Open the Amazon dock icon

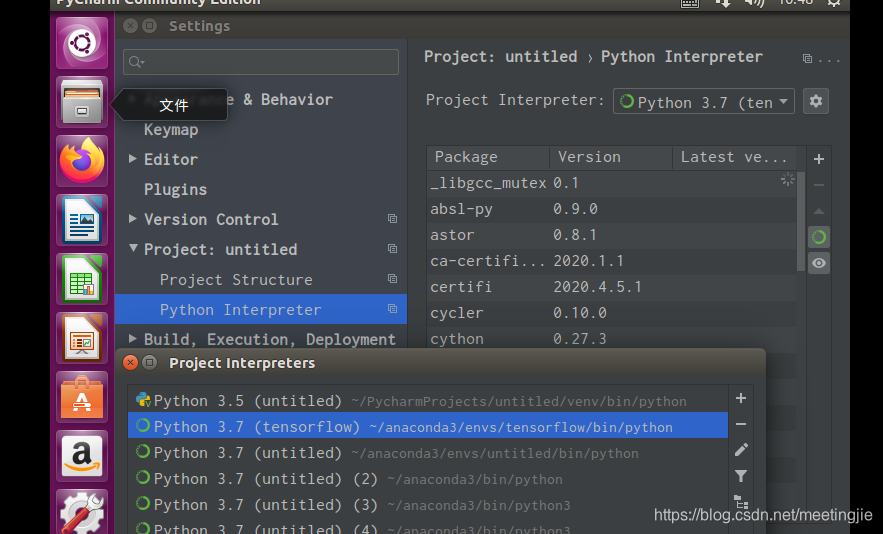tap(82, 457)
